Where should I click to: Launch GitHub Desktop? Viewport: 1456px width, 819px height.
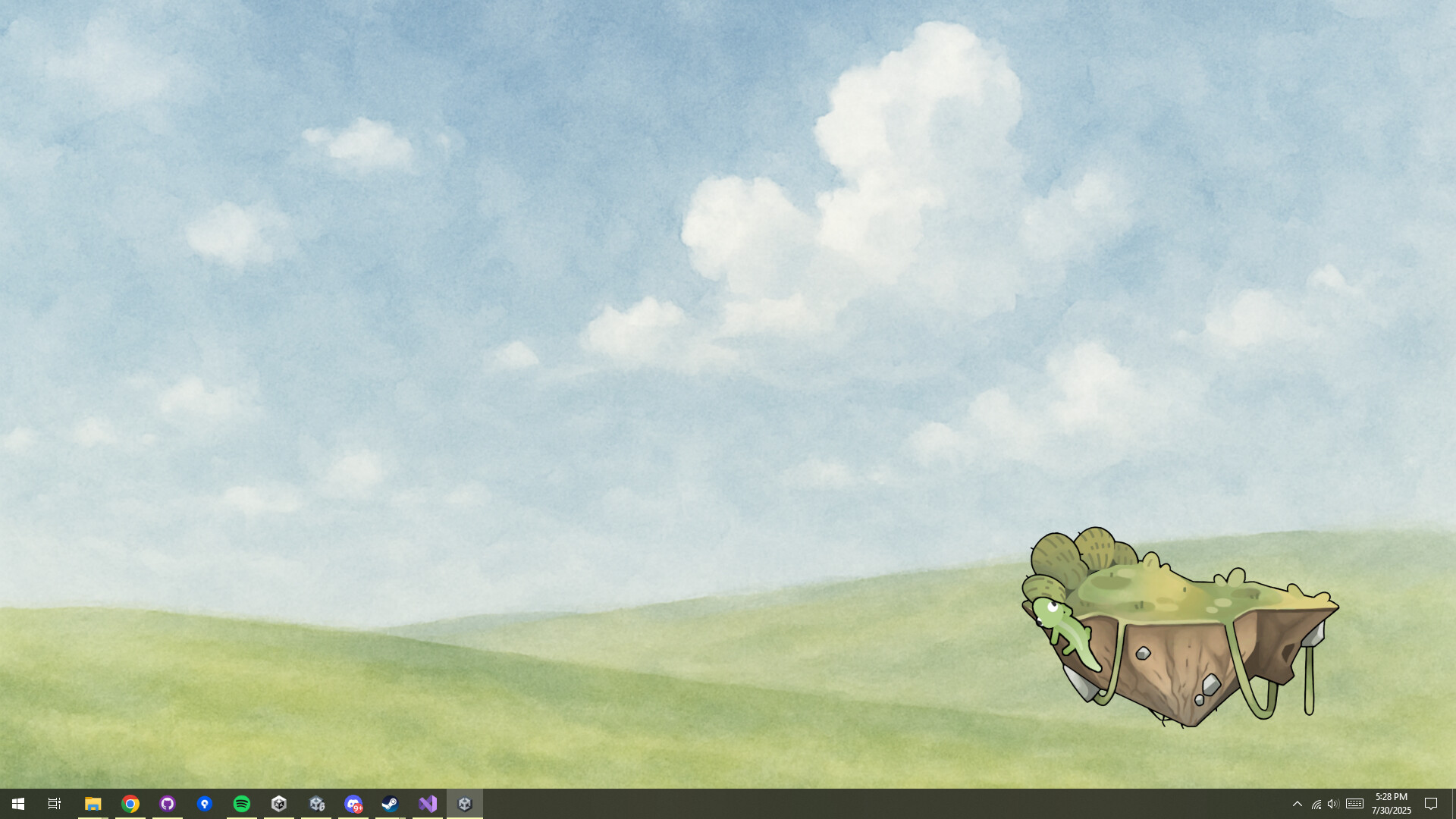[168, 803]
